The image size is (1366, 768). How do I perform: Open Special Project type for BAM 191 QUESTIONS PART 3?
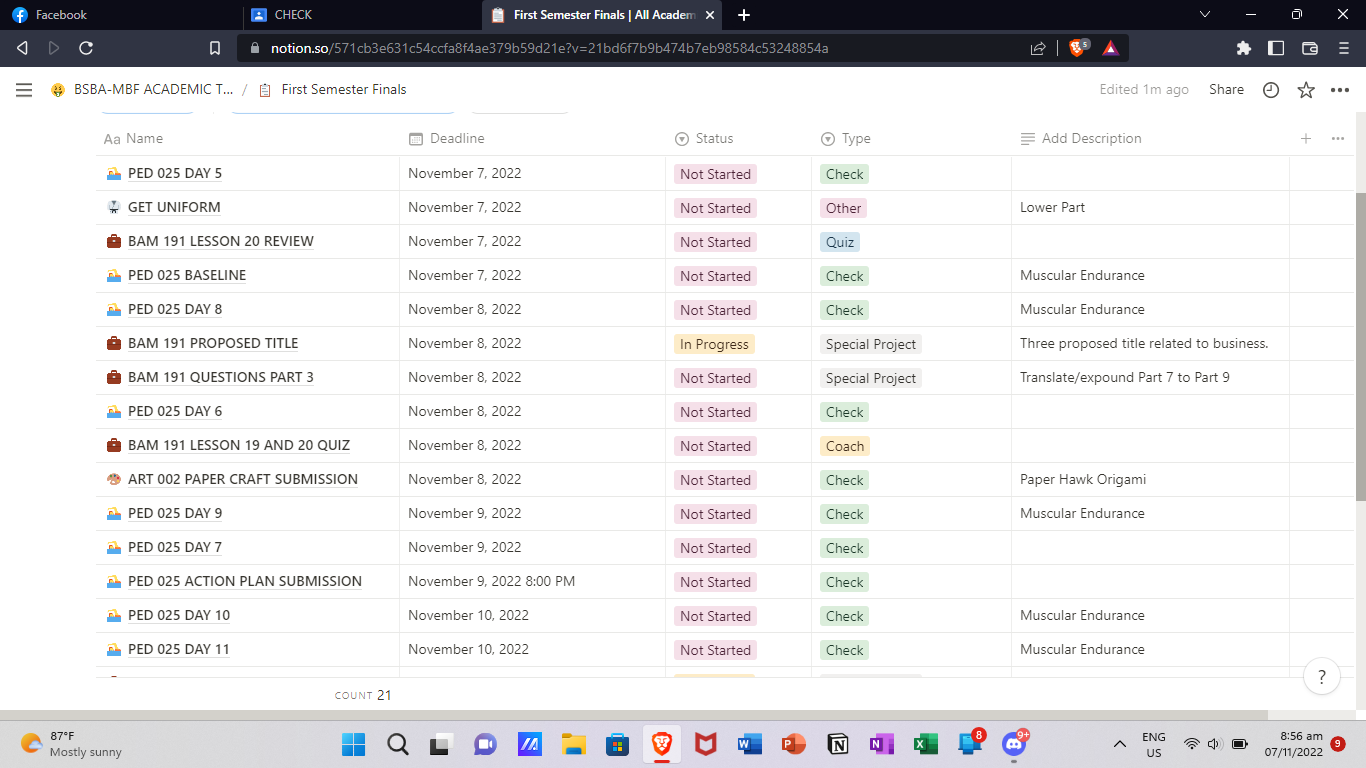tap(870, 378)
